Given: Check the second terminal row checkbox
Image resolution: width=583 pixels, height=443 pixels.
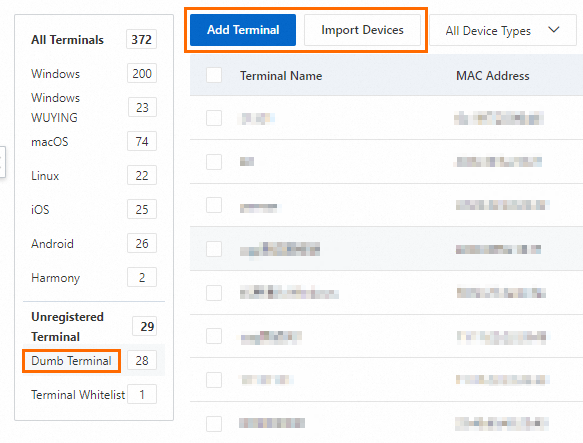Looking at the screenshot, I should 214,162.
